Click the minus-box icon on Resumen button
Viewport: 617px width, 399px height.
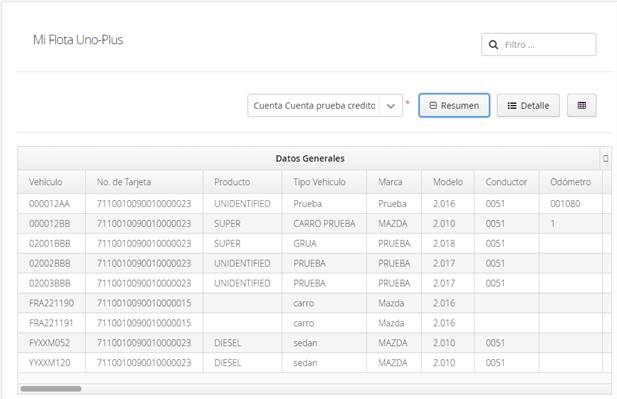pos(433,105)
